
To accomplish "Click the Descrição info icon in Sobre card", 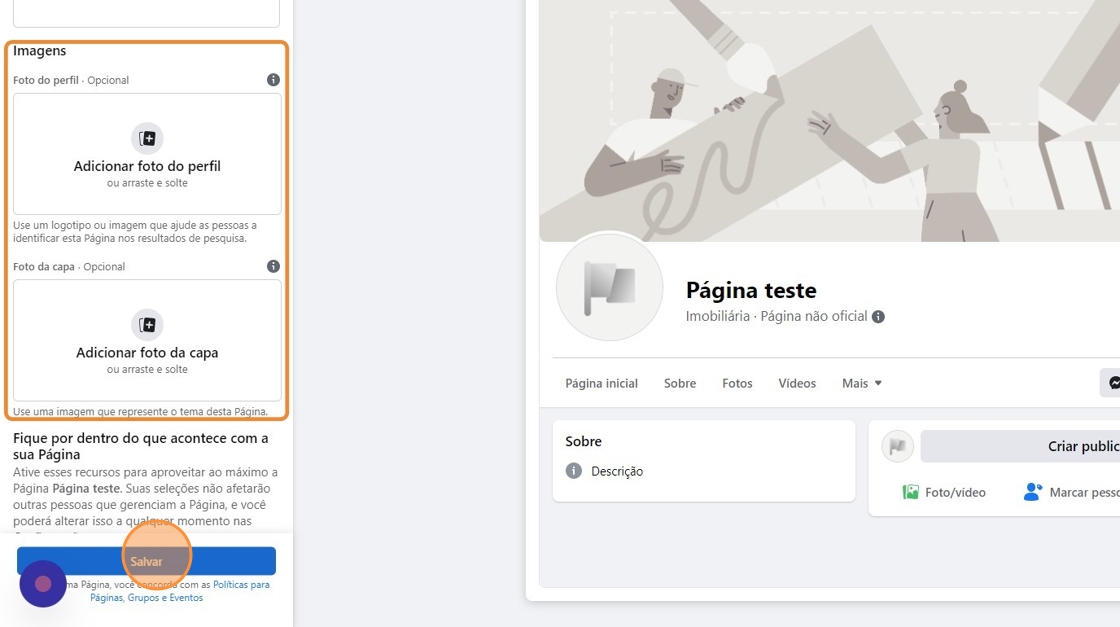I will [x=574, y=471].
